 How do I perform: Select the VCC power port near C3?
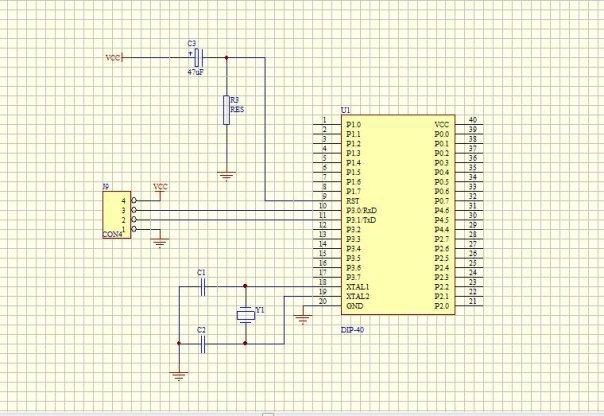(x=114, y=58)
